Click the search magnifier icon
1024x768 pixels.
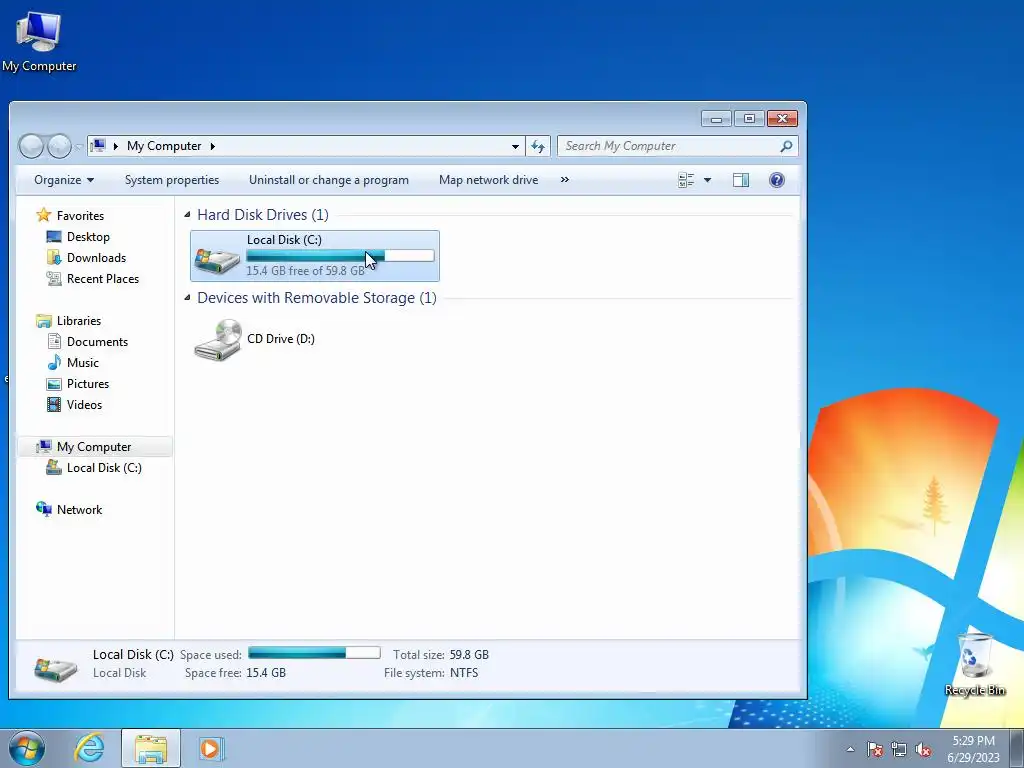click(x=786, y=146)
